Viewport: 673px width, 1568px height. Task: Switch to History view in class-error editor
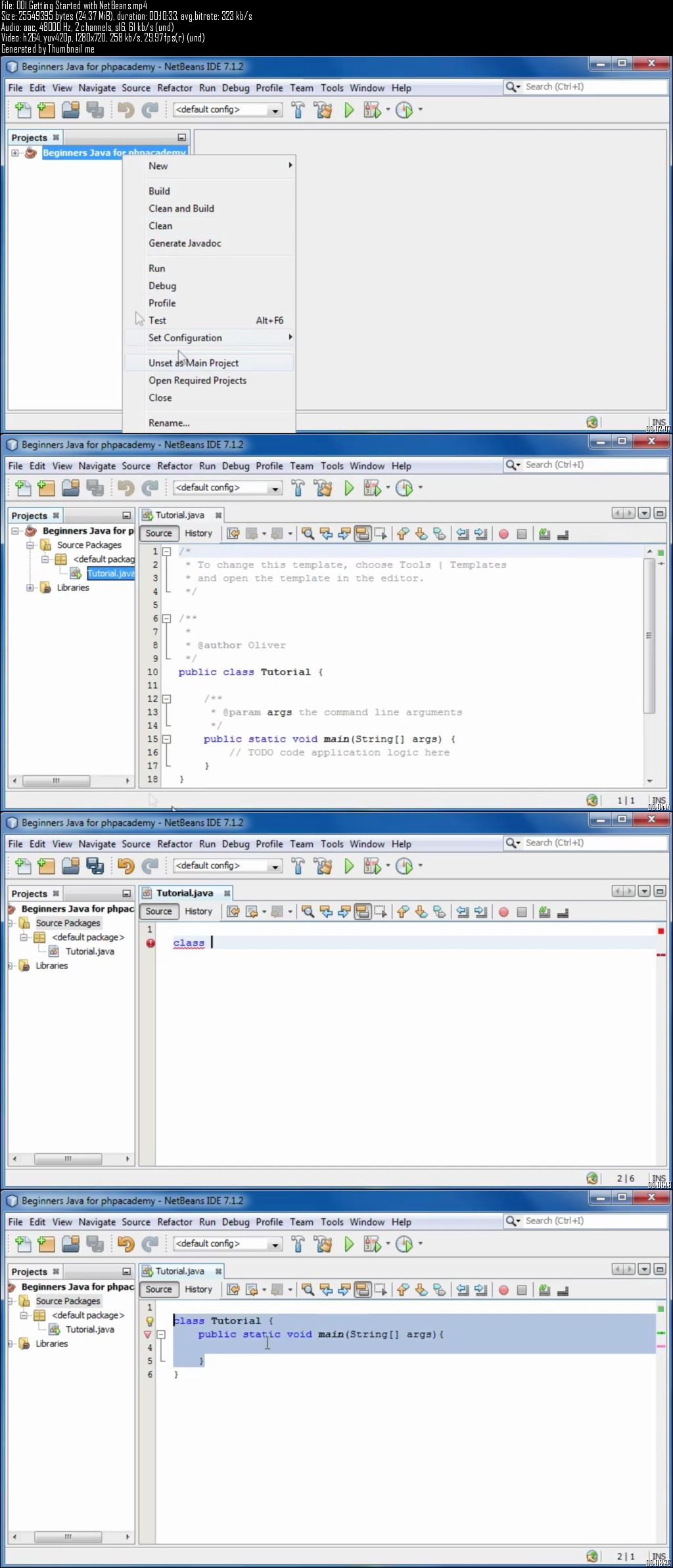[198, 912]
